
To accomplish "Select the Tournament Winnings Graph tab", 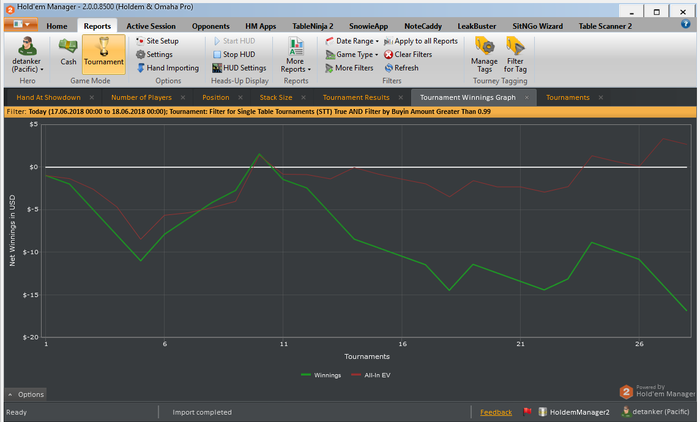I will (x=467, y=97).
